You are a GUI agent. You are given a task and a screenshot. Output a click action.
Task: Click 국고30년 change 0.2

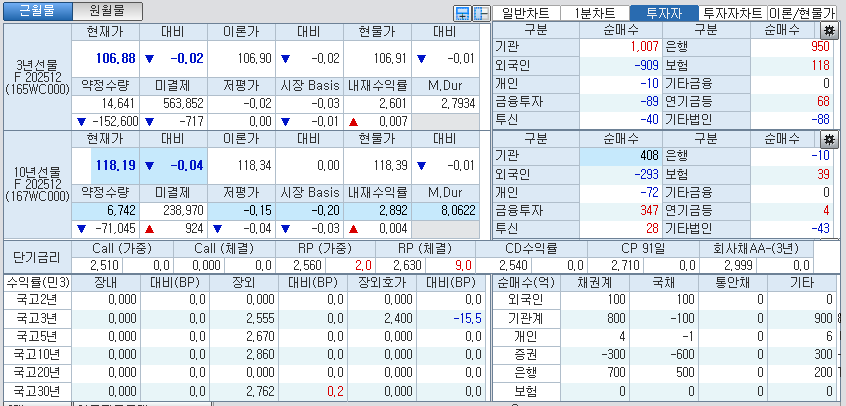point(335,391)
